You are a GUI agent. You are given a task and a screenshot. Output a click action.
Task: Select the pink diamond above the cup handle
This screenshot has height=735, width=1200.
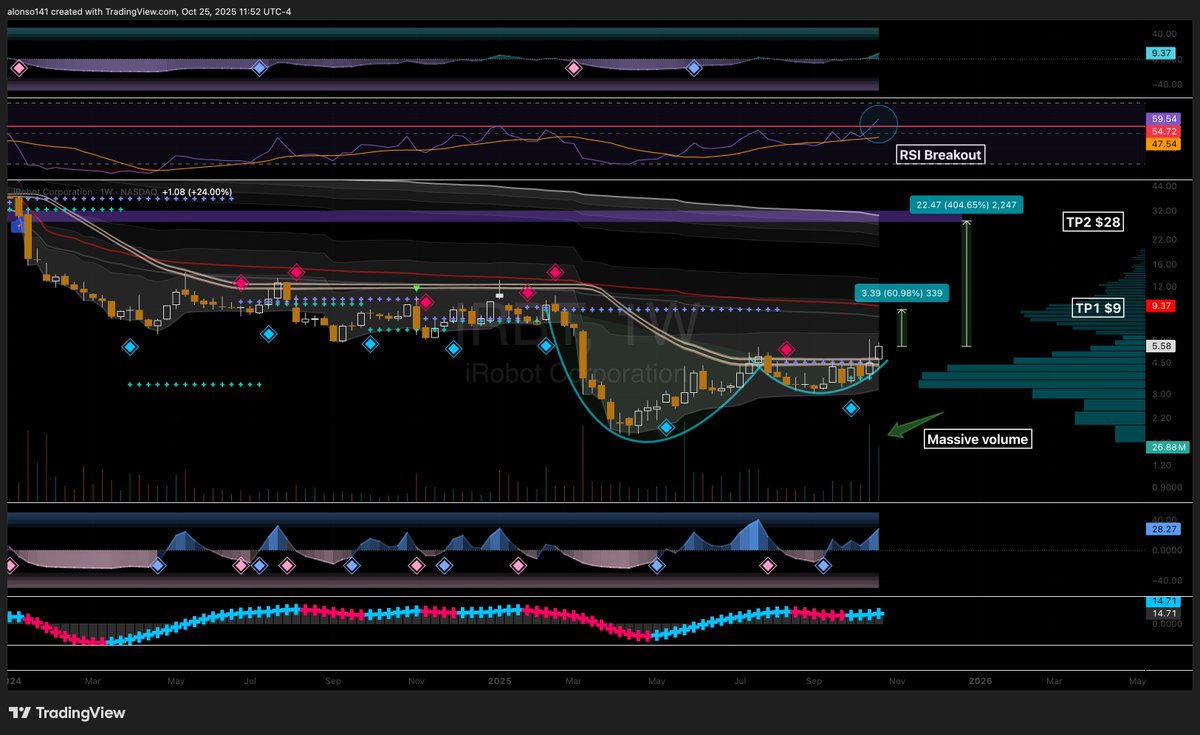786,349
